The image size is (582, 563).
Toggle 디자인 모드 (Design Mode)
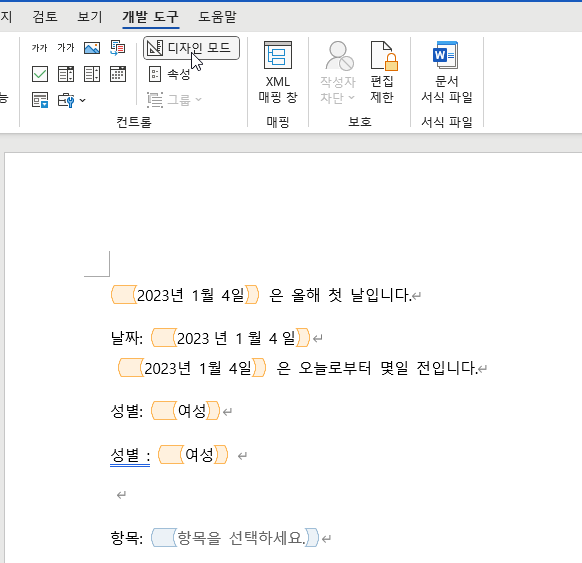click(191, 48)
